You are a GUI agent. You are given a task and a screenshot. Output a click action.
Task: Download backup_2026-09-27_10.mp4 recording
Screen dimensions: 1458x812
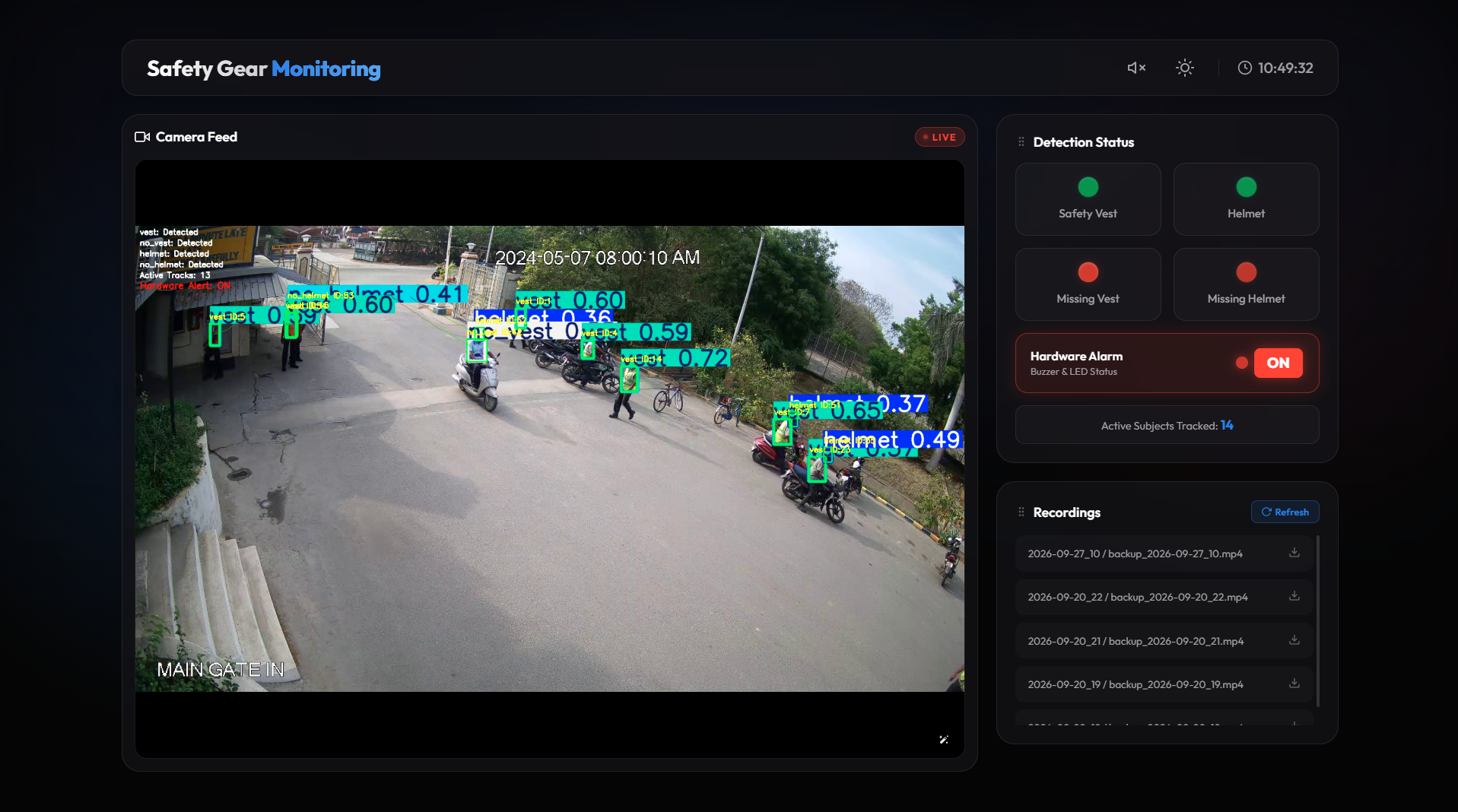click(x=1294, y=553)
